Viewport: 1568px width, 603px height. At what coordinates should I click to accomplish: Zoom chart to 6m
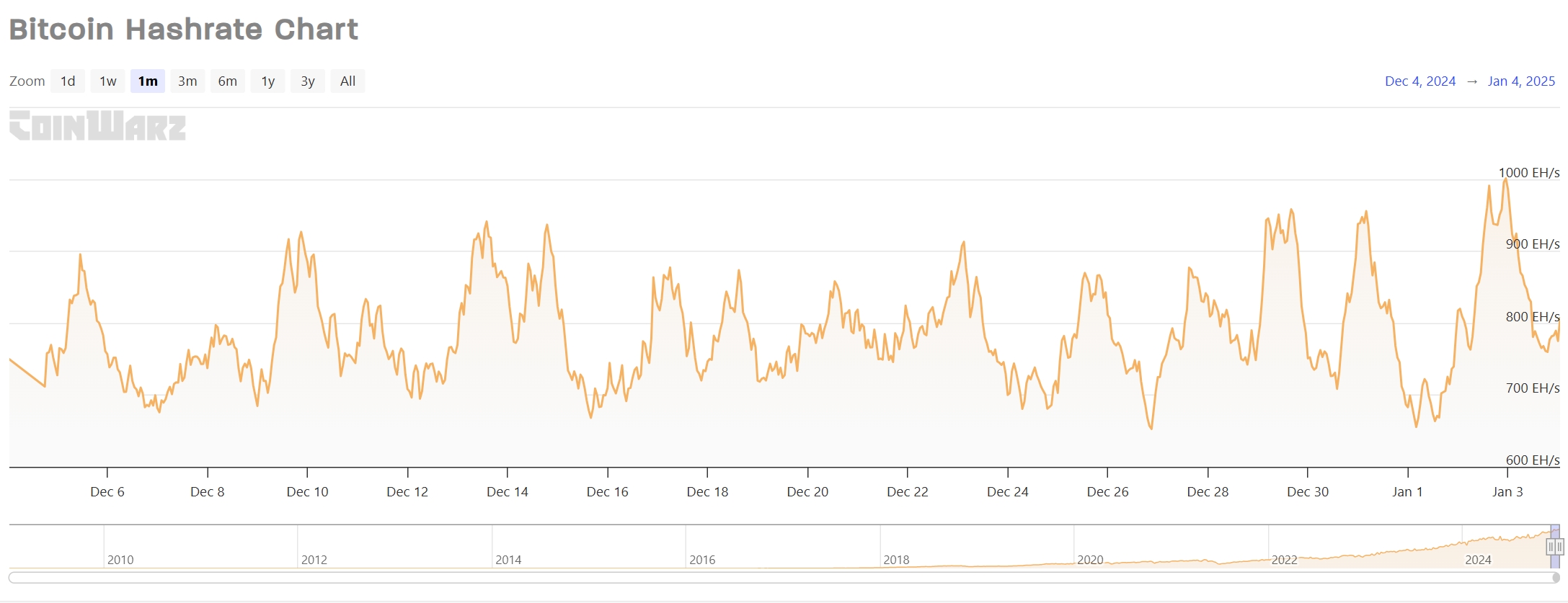[x=228, y=81]
